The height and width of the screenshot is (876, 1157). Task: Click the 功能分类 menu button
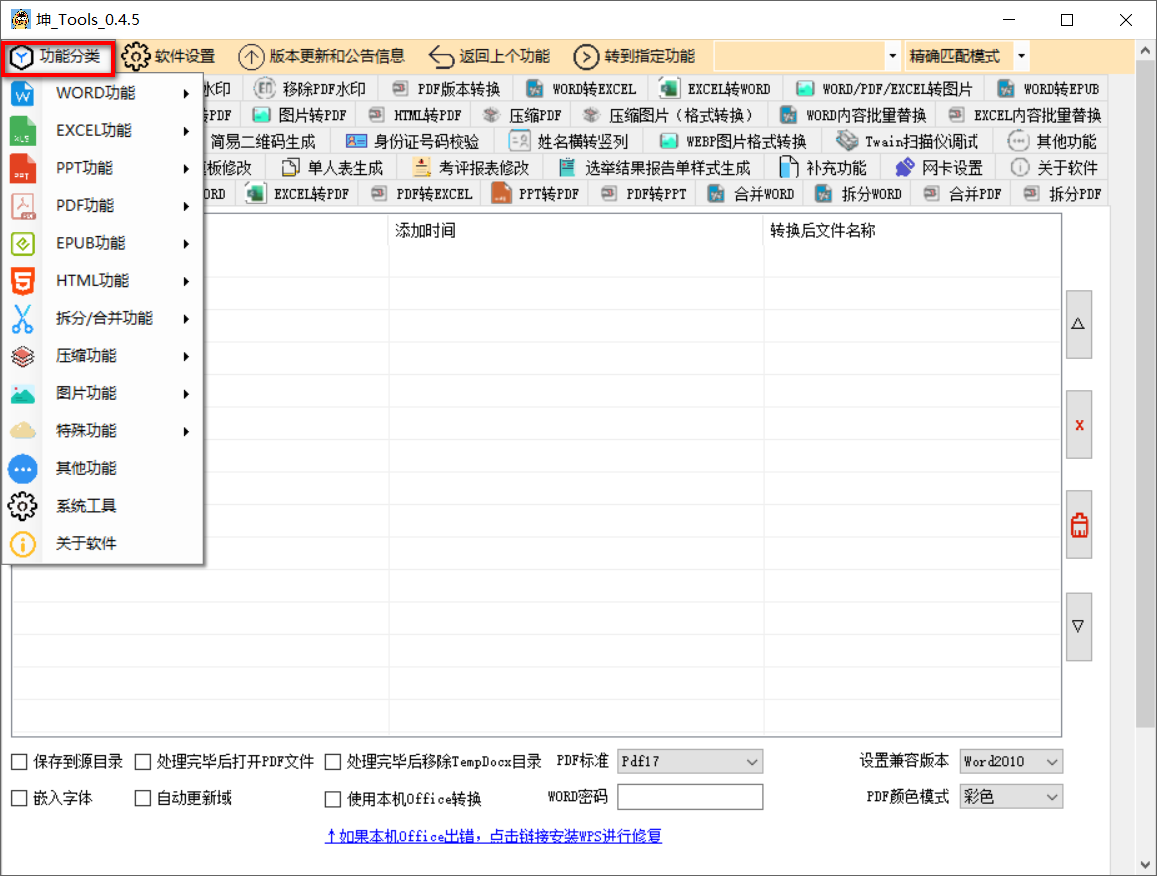tap(58, 57)
